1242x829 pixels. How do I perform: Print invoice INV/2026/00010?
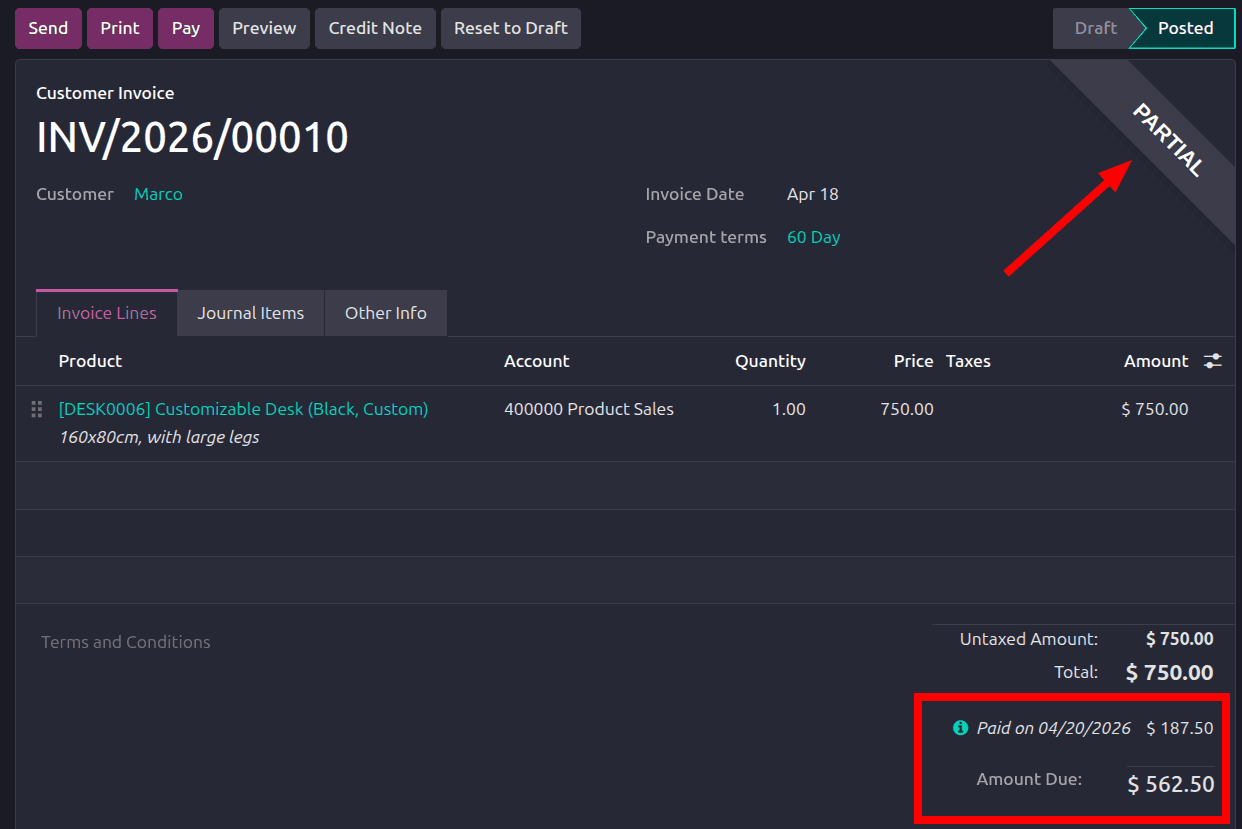119,28
